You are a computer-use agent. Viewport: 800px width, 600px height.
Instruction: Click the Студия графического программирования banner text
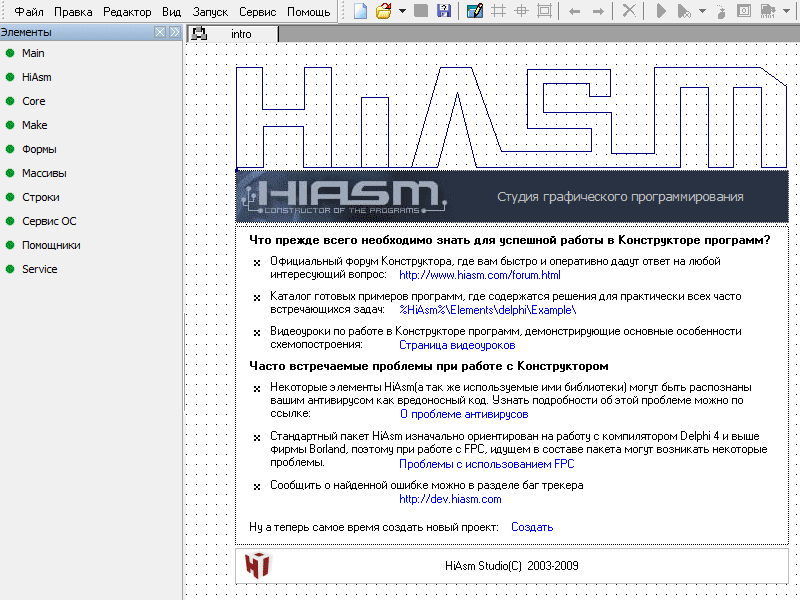coord(620,196)
